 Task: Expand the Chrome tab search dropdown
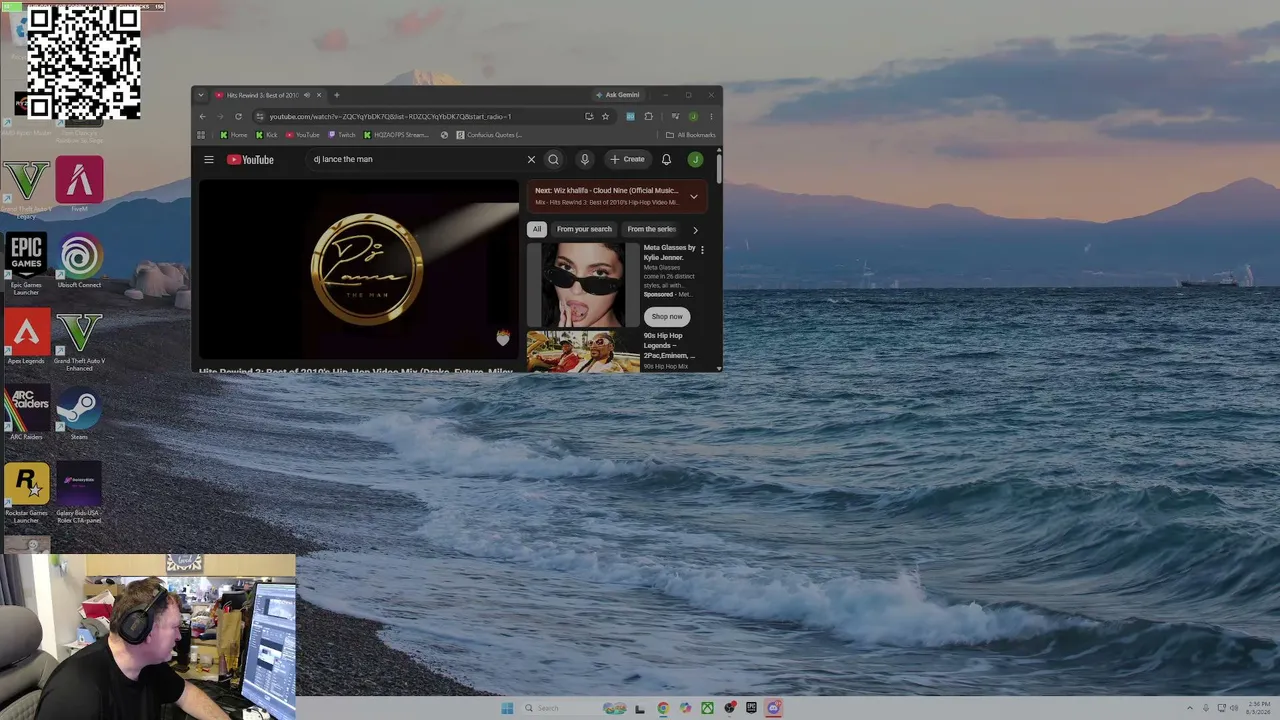click(x=201, y=95)
